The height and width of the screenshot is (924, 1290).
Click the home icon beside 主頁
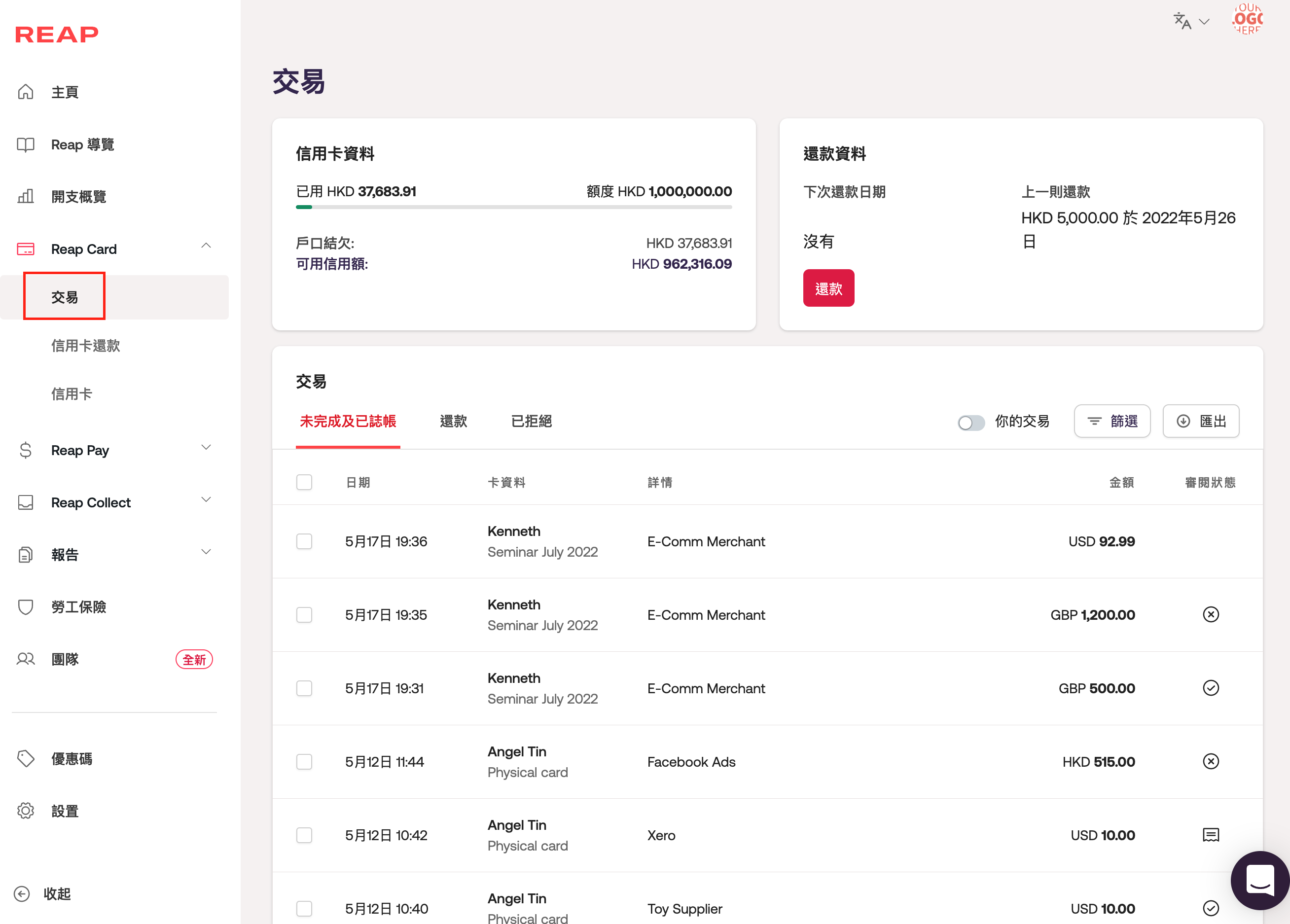pos(26,92)
